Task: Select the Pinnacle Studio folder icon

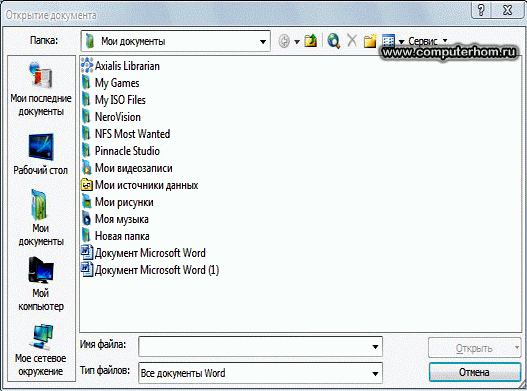Action: 86,151
